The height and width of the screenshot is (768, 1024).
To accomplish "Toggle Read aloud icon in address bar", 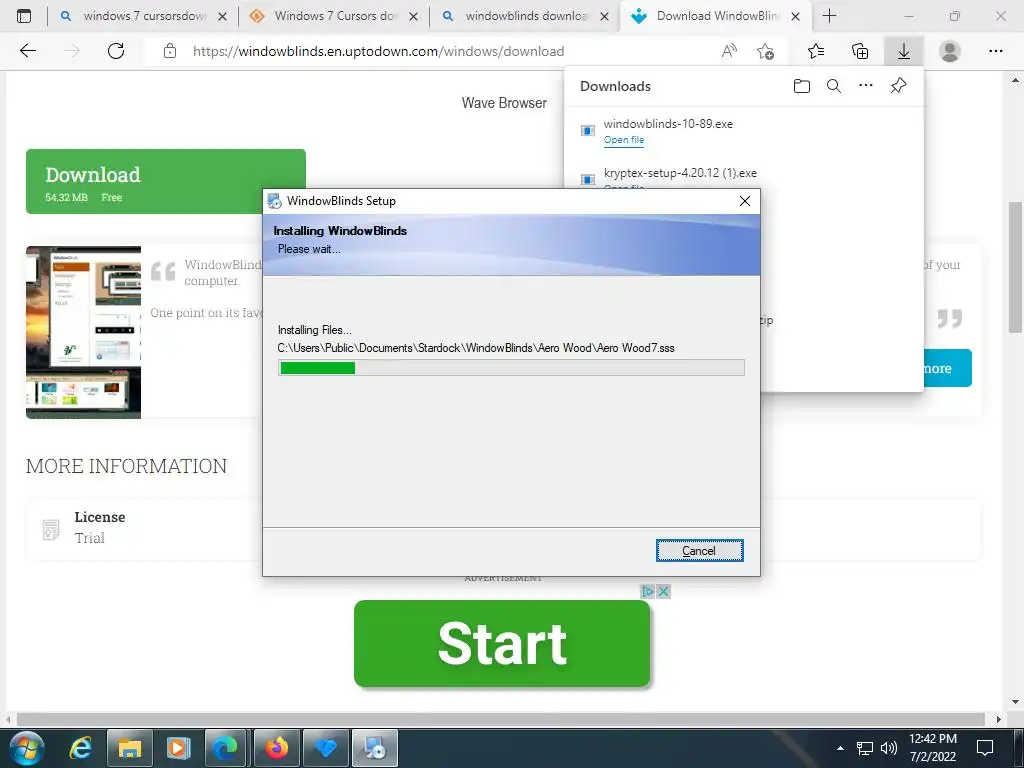I will click(729, 51).
